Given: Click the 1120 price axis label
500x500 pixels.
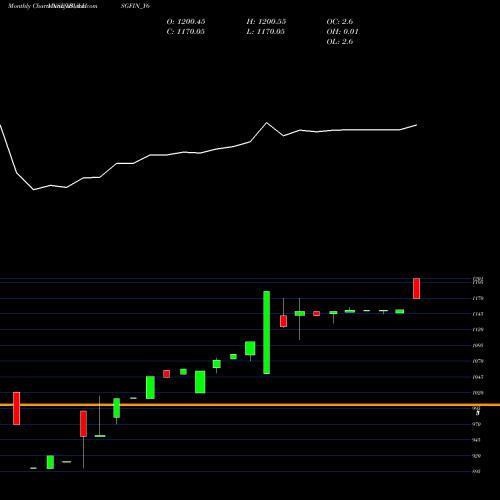Looking at the screenshot, I should coord(477,330).
